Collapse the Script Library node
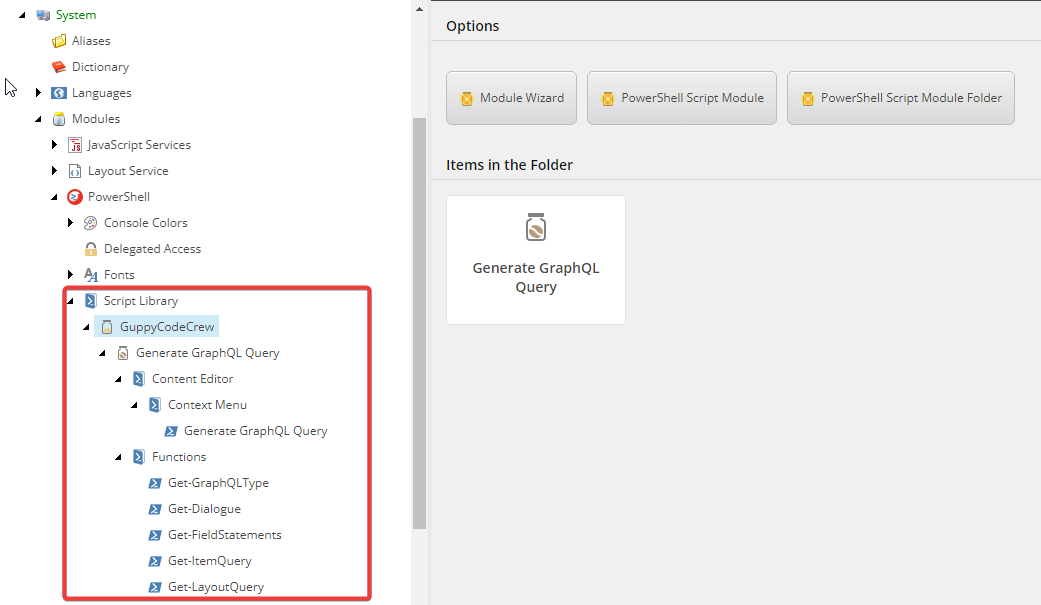The image size is (1041, 605). (x=69, y=300)
